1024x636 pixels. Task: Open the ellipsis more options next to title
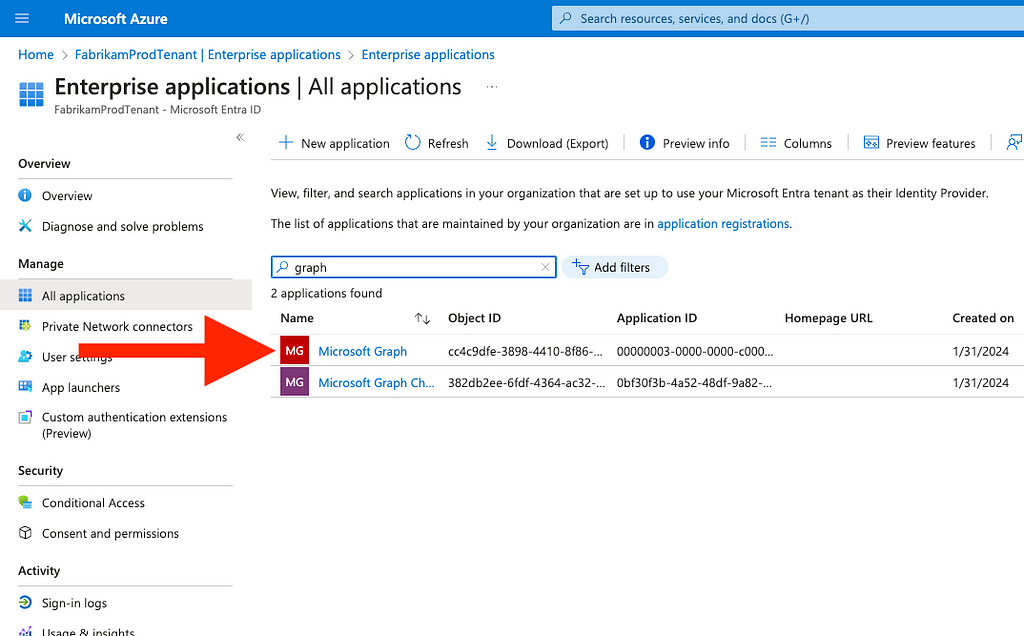(492, 87)
